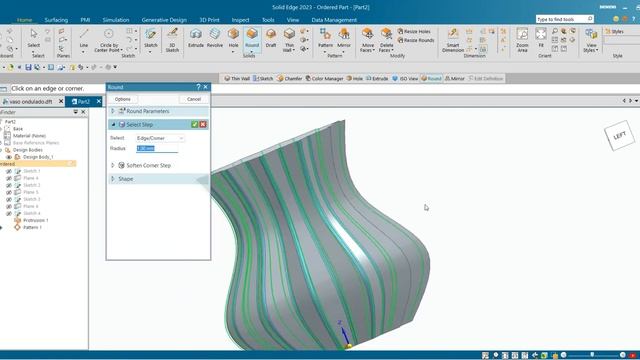Switch to the Surfacing tab

[56, 20]
